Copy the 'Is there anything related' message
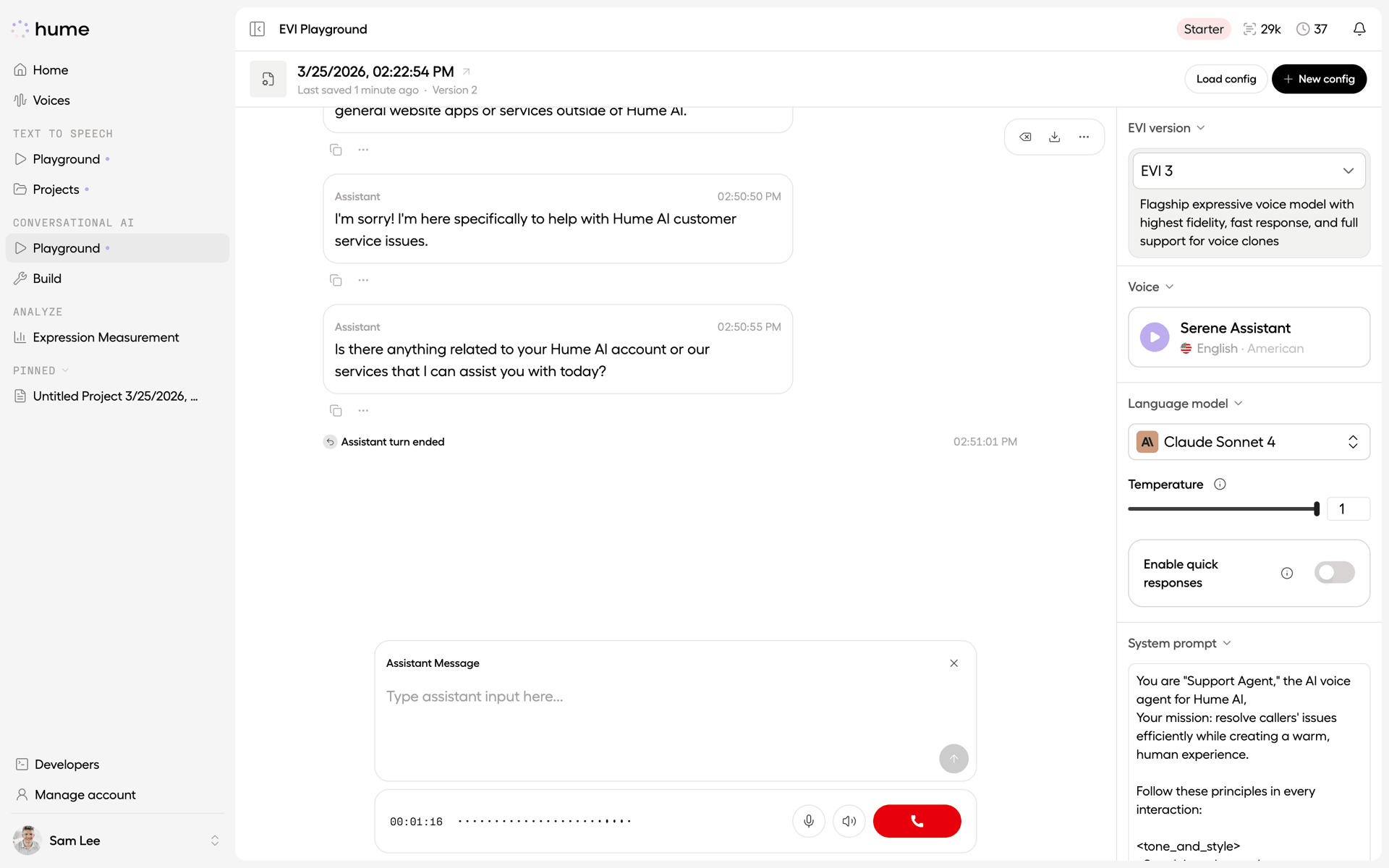Screen dimensions: 1389x868 click(336, 411)
